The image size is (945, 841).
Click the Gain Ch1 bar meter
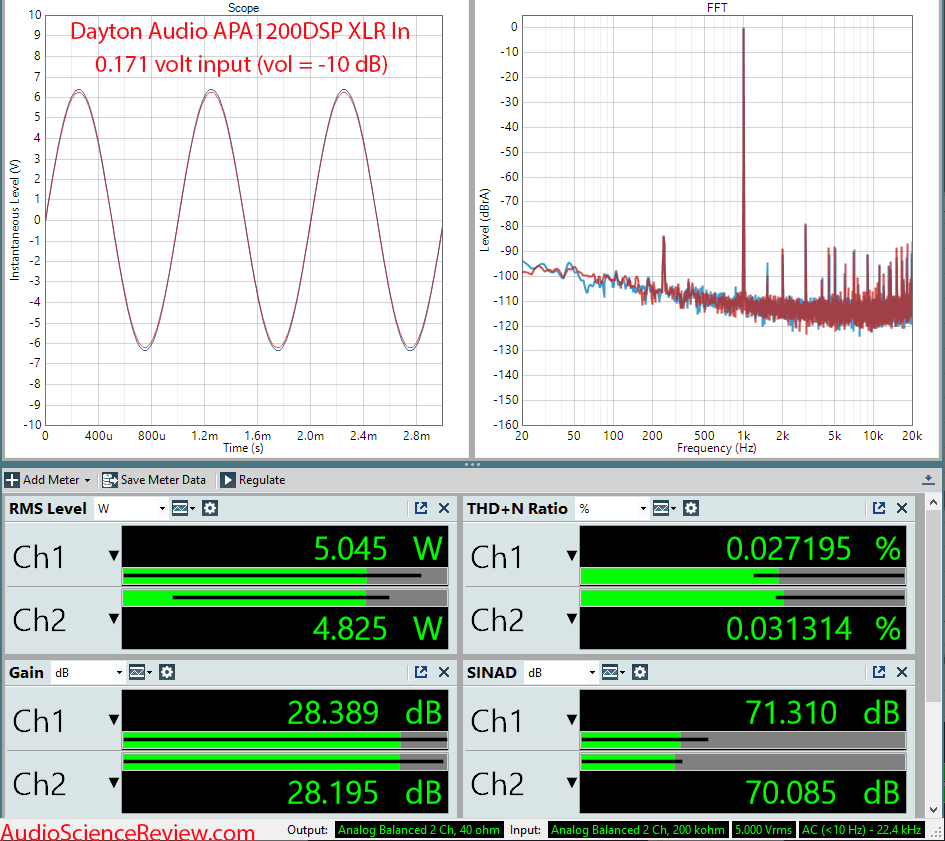coord(285,740)
